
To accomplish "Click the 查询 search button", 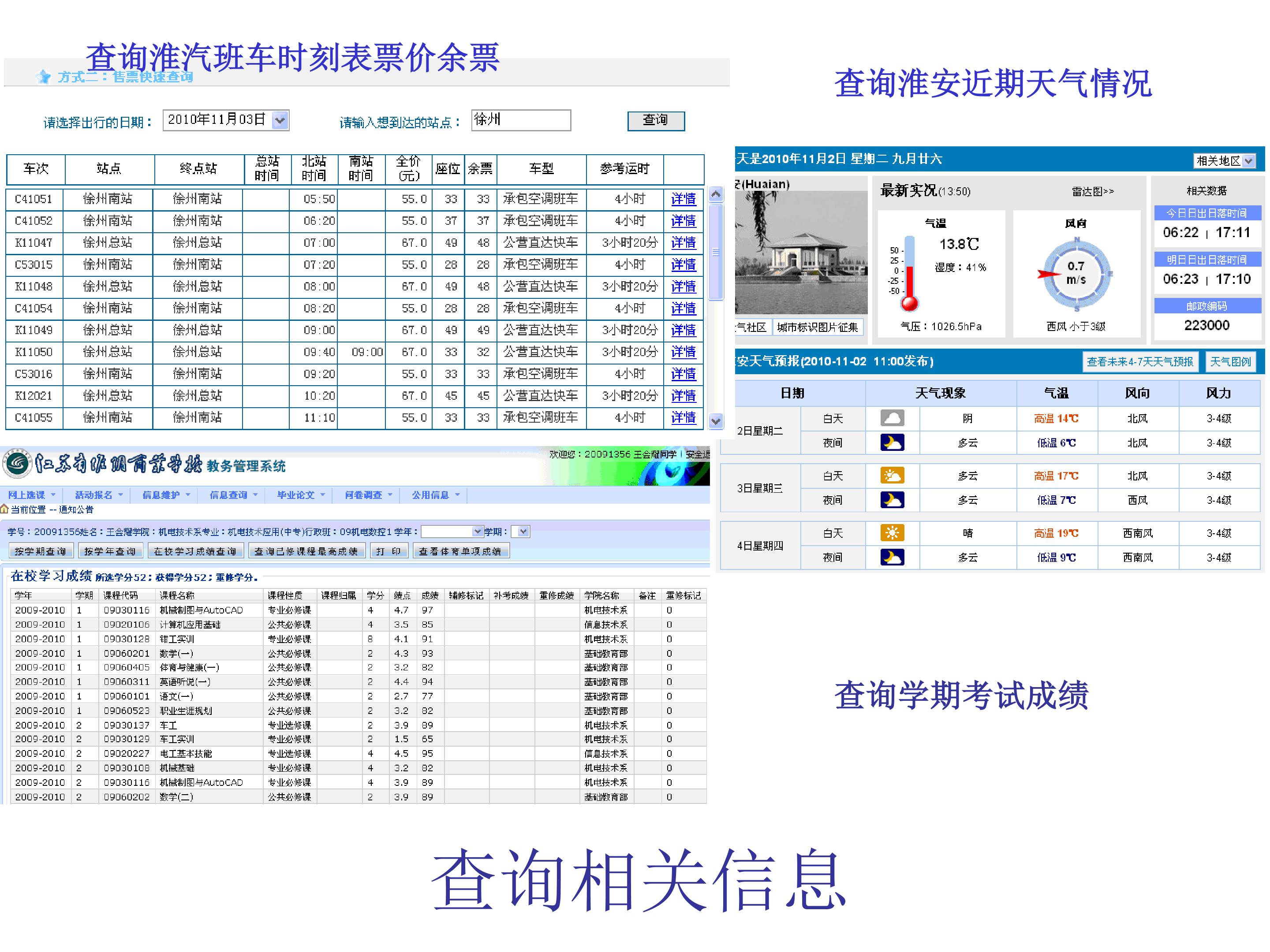I will 656,120.
